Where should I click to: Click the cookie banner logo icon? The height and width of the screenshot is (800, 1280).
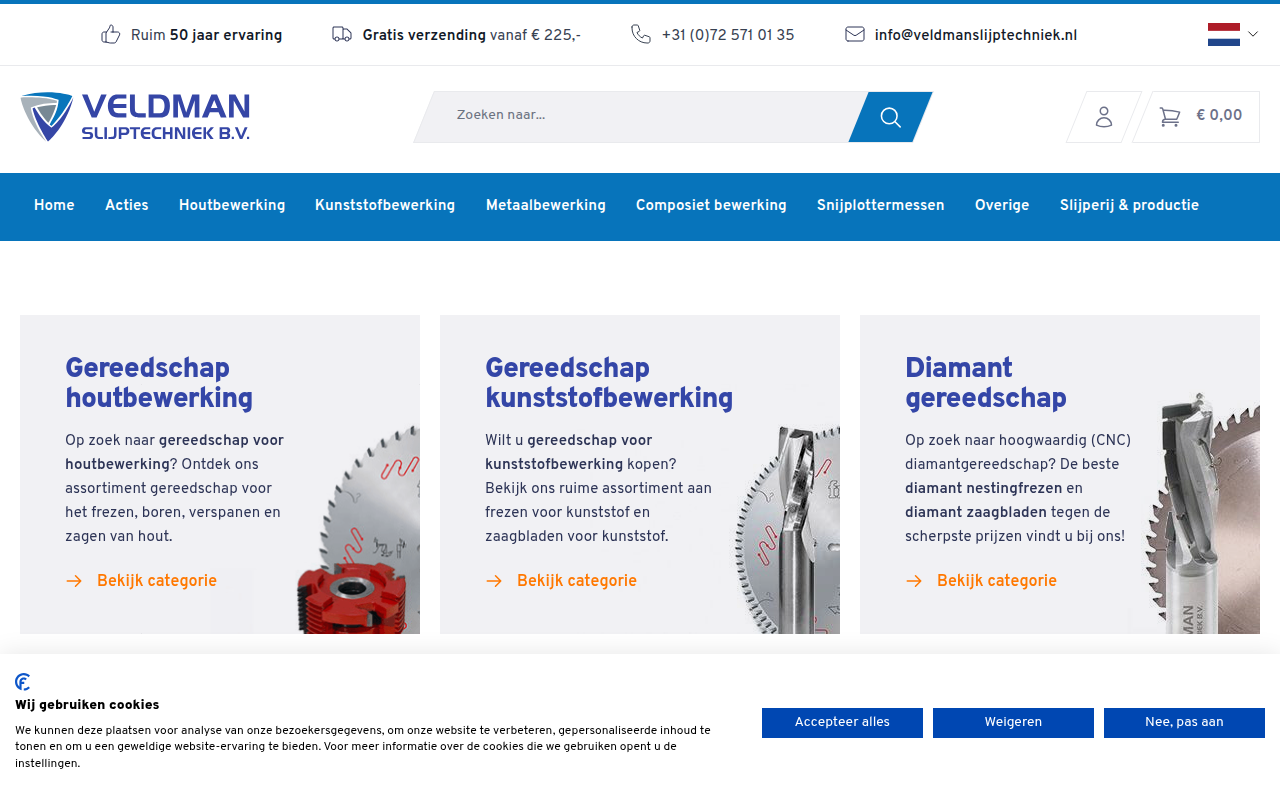23,682
